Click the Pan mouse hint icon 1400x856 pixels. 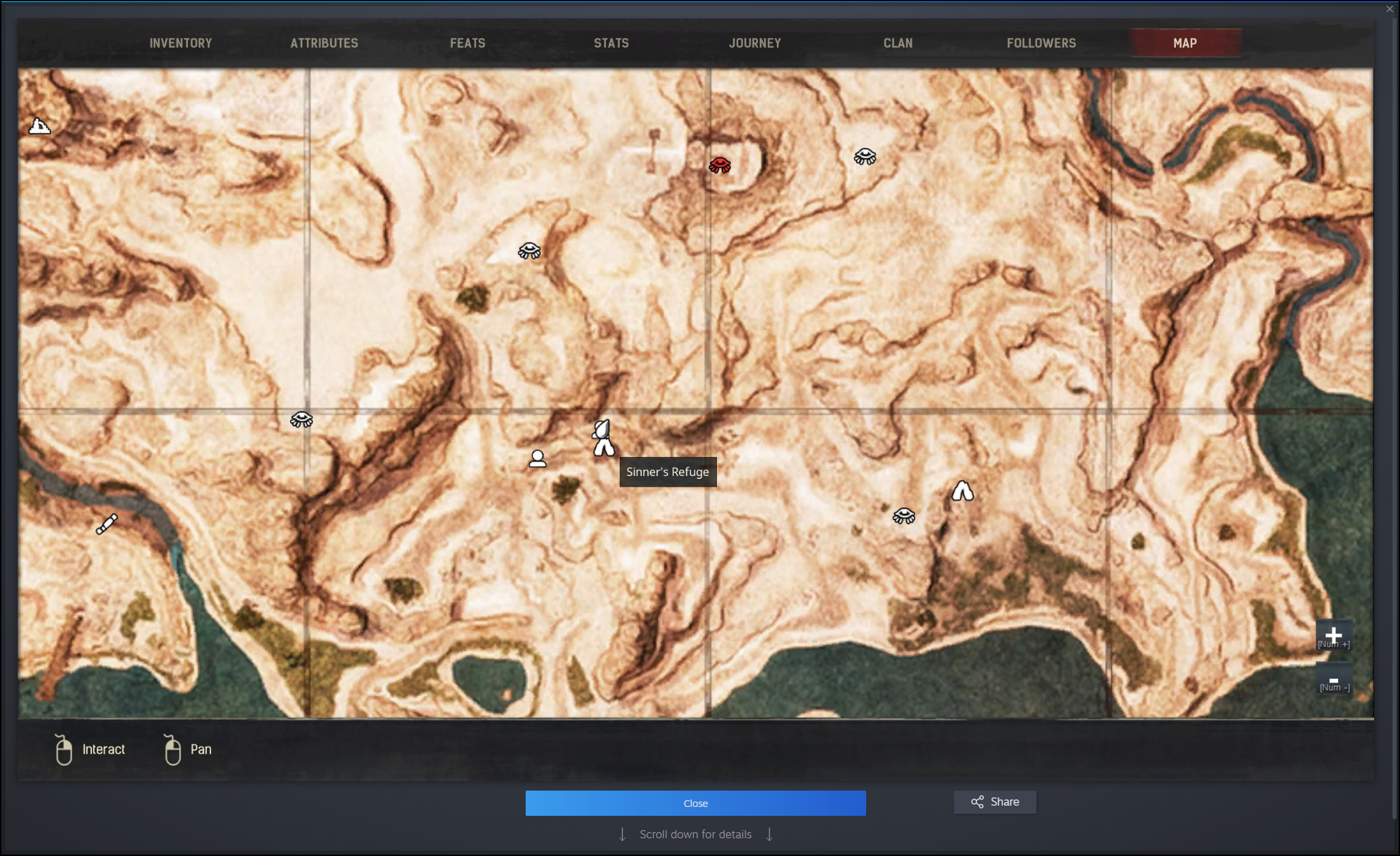tap(172, 750)
